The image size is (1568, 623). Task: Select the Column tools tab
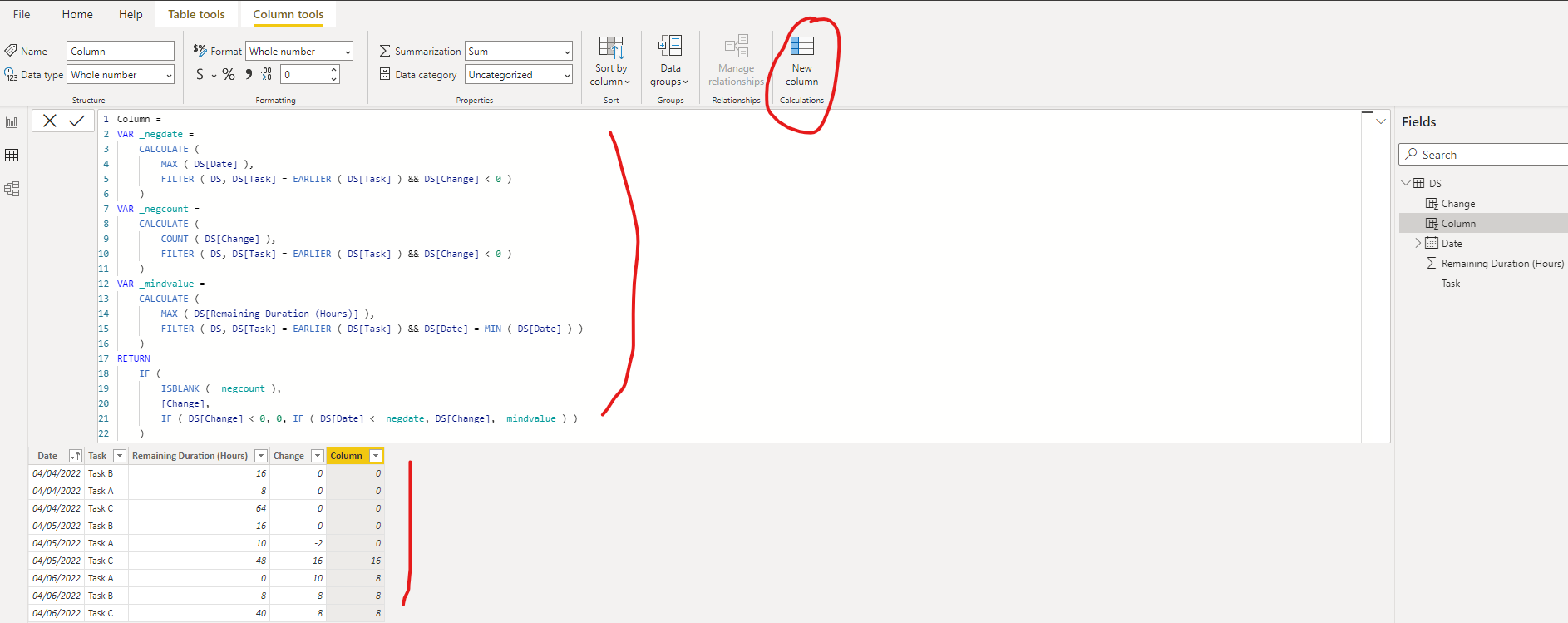(x=288, y=14)
